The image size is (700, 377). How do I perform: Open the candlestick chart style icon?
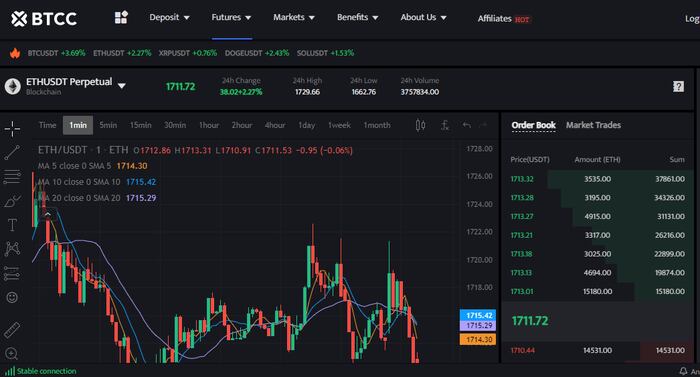coord(420,126)
